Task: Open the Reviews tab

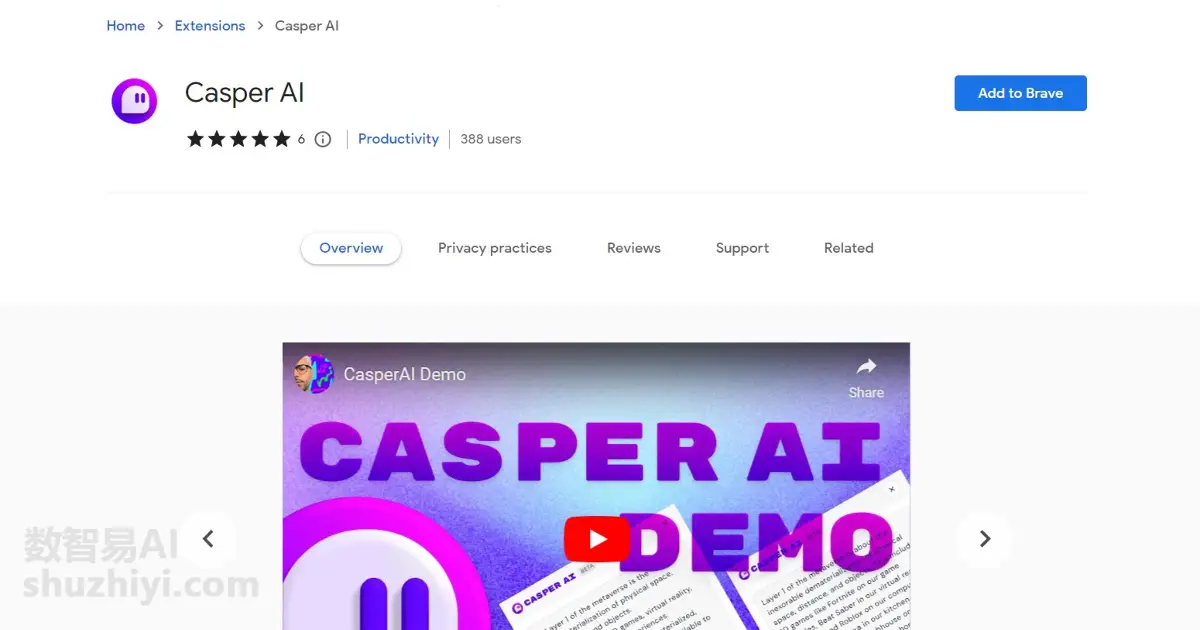Action: pos(634,248)
